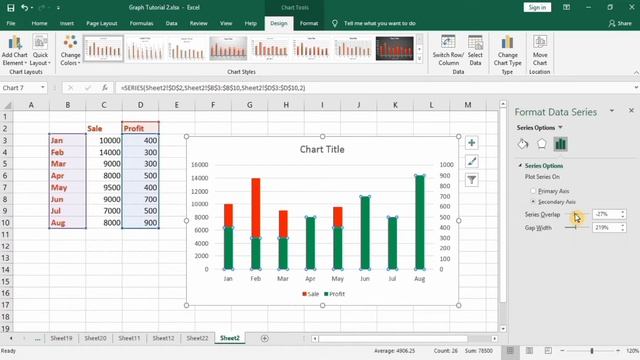Click Select Data icon
The height and width of the screenshot is (360, 640).
point(475,51)
